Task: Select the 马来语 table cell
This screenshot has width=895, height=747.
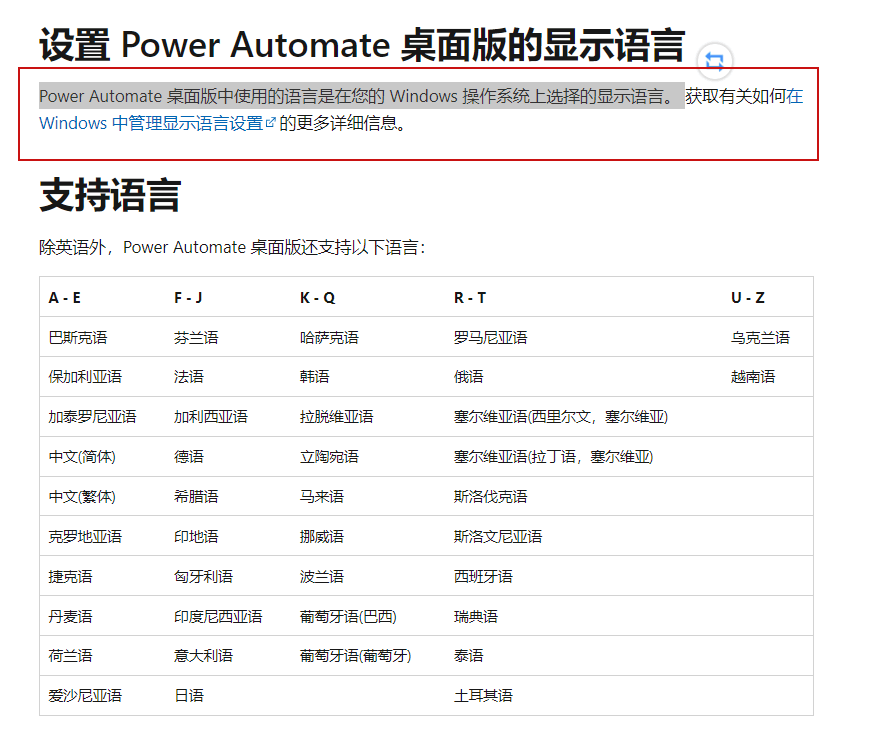Action: [x=322, y=496]
